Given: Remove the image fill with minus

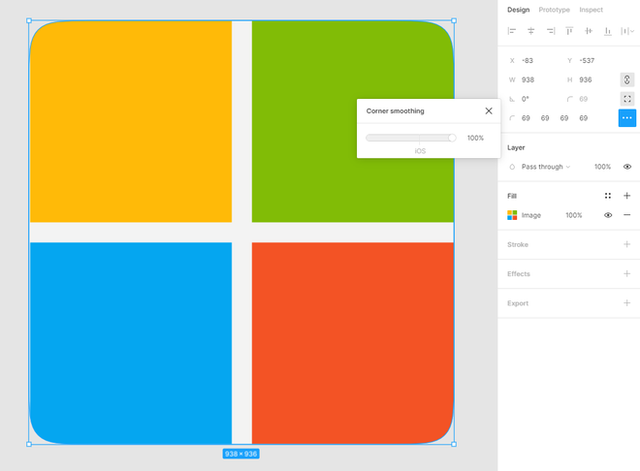Looking at the screenshot, I should click(x=627, y=215).
